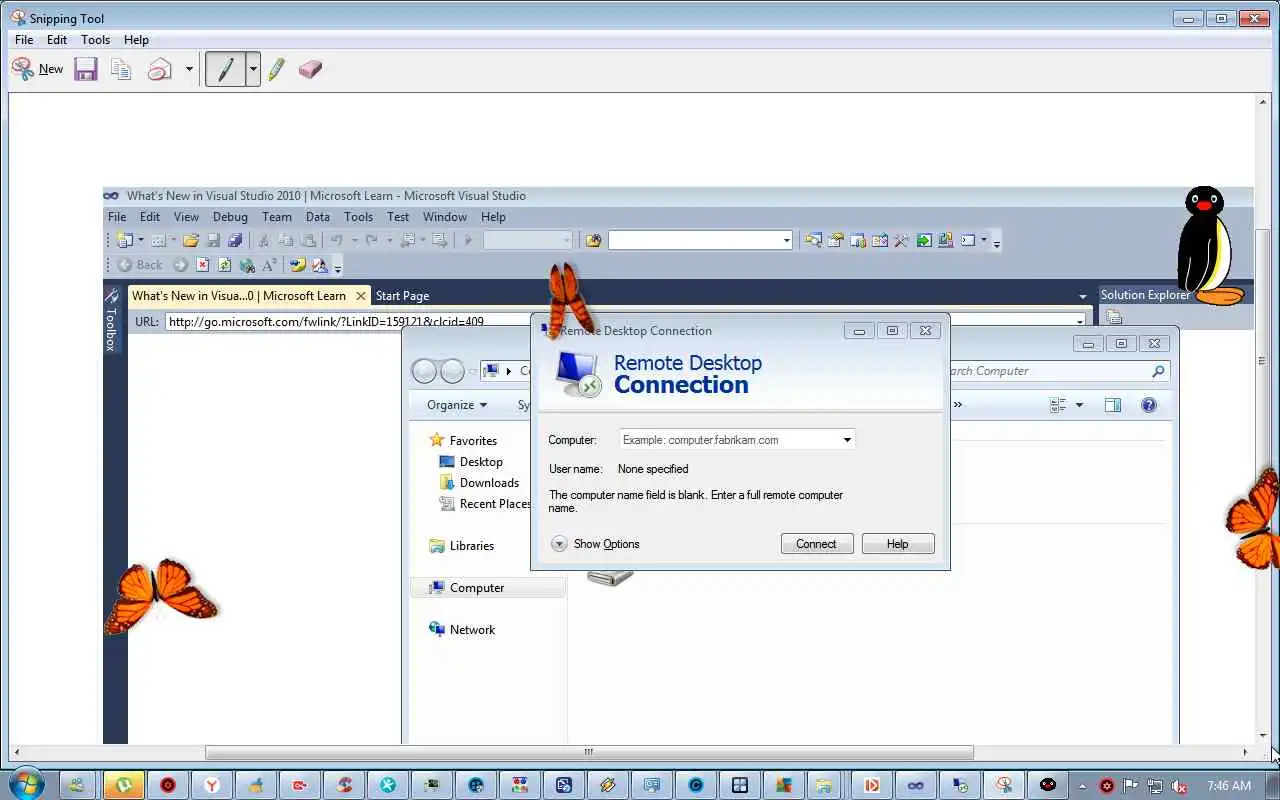This screenshot has height=800, width=1280.
Task: Click the Snipping Tool horizontal scrollbar
Action: (x=589, y=752)
